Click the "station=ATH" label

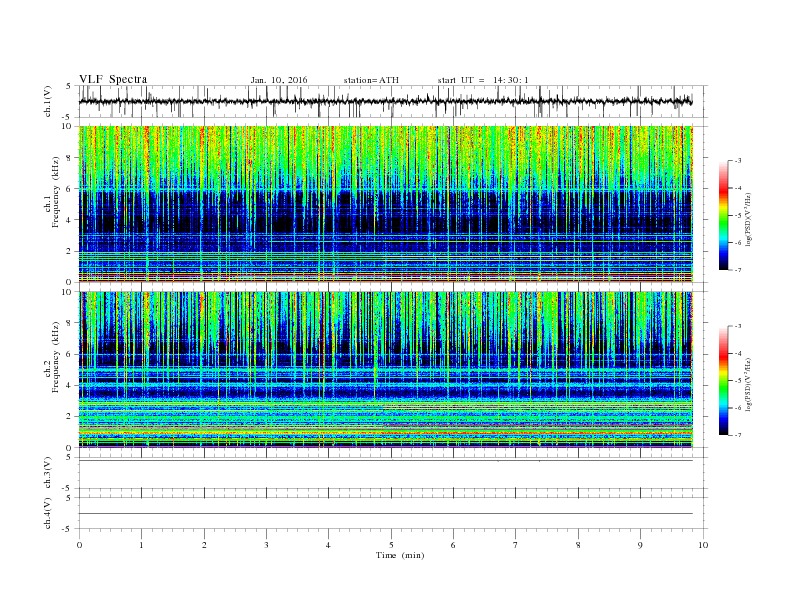tap(371, 80)
